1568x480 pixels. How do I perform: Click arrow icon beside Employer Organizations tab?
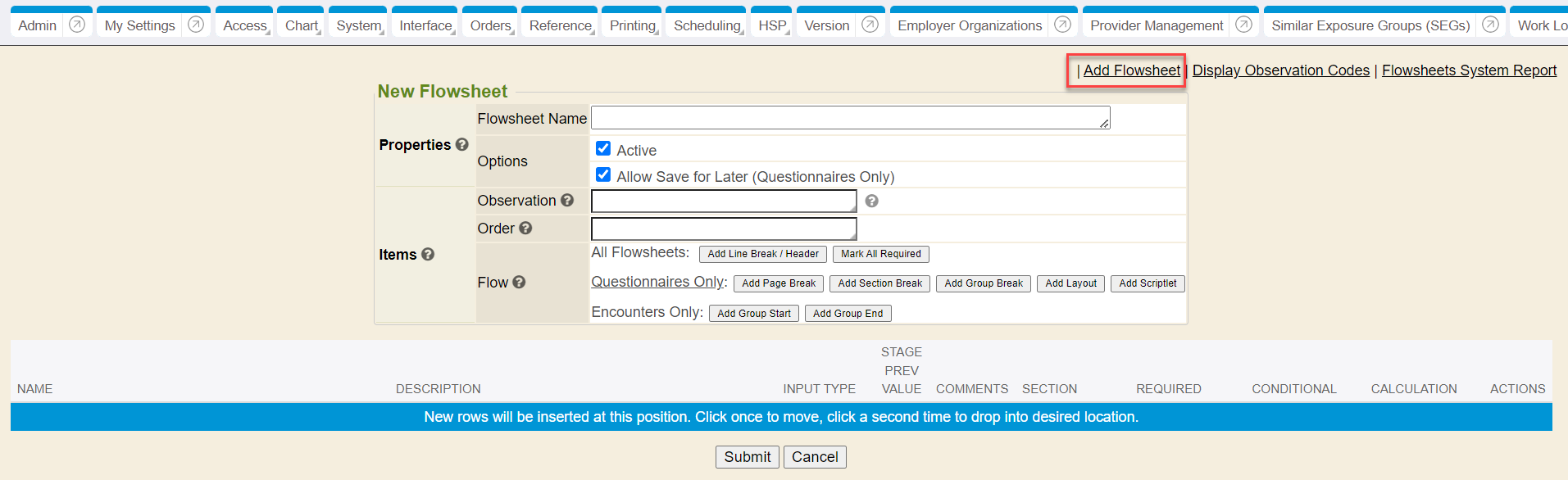coord(1062,25)
